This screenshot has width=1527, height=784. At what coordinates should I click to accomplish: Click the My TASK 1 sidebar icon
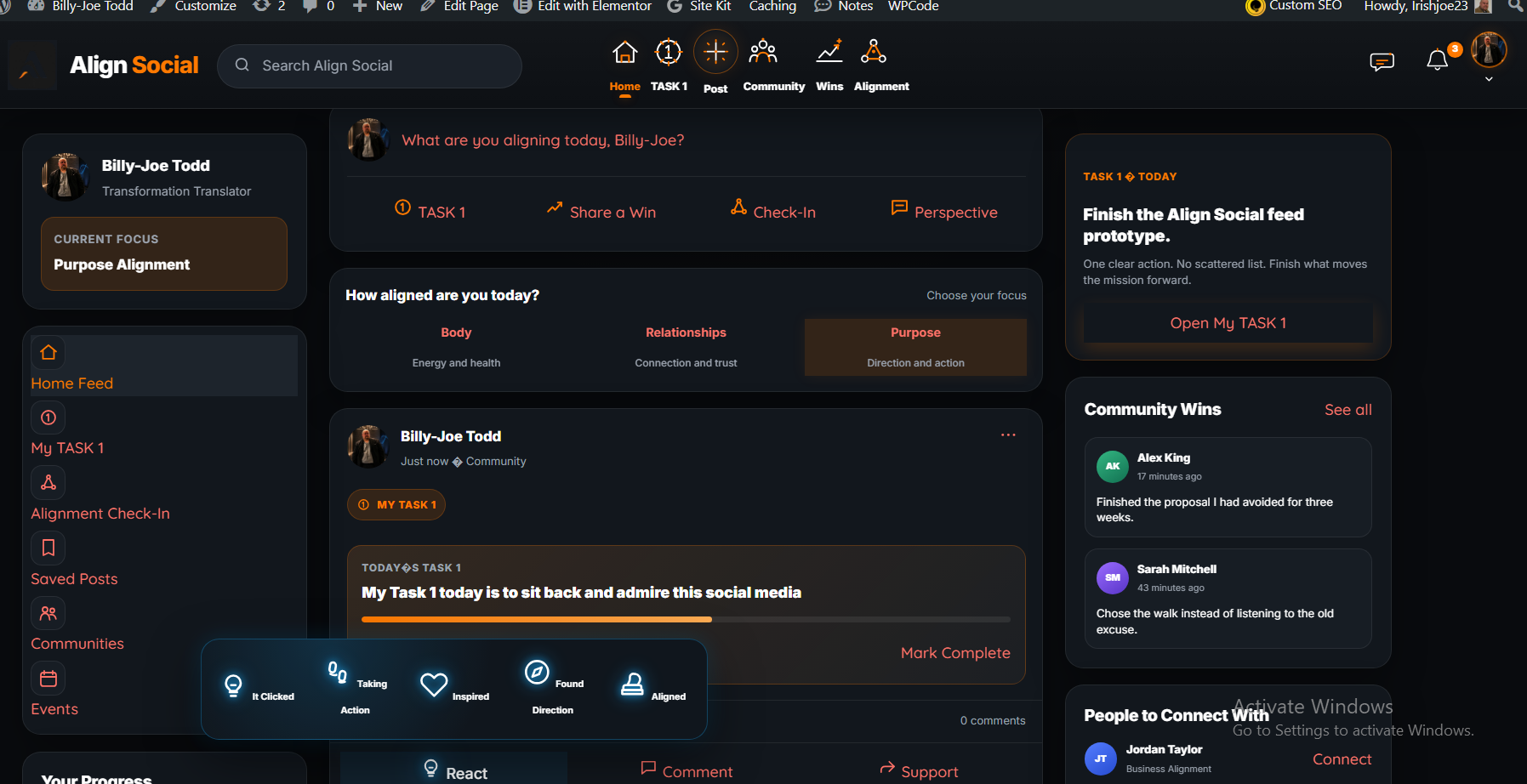48,418
